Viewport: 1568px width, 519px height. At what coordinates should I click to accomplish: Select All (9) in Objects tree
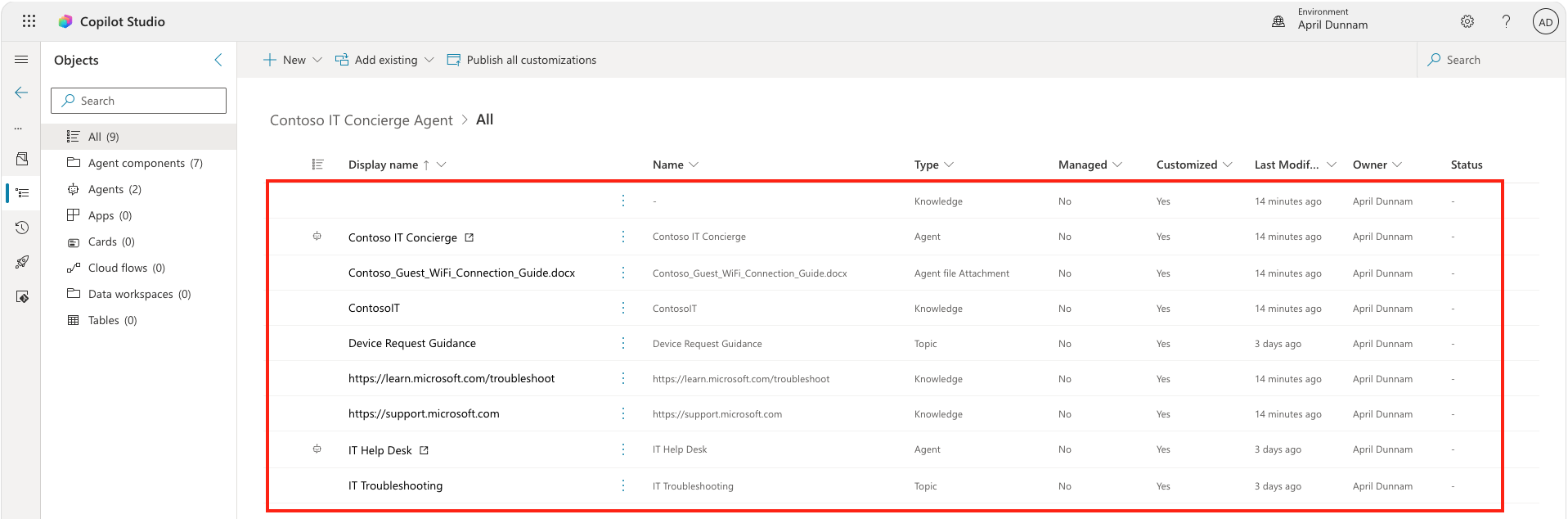(139, 137)
